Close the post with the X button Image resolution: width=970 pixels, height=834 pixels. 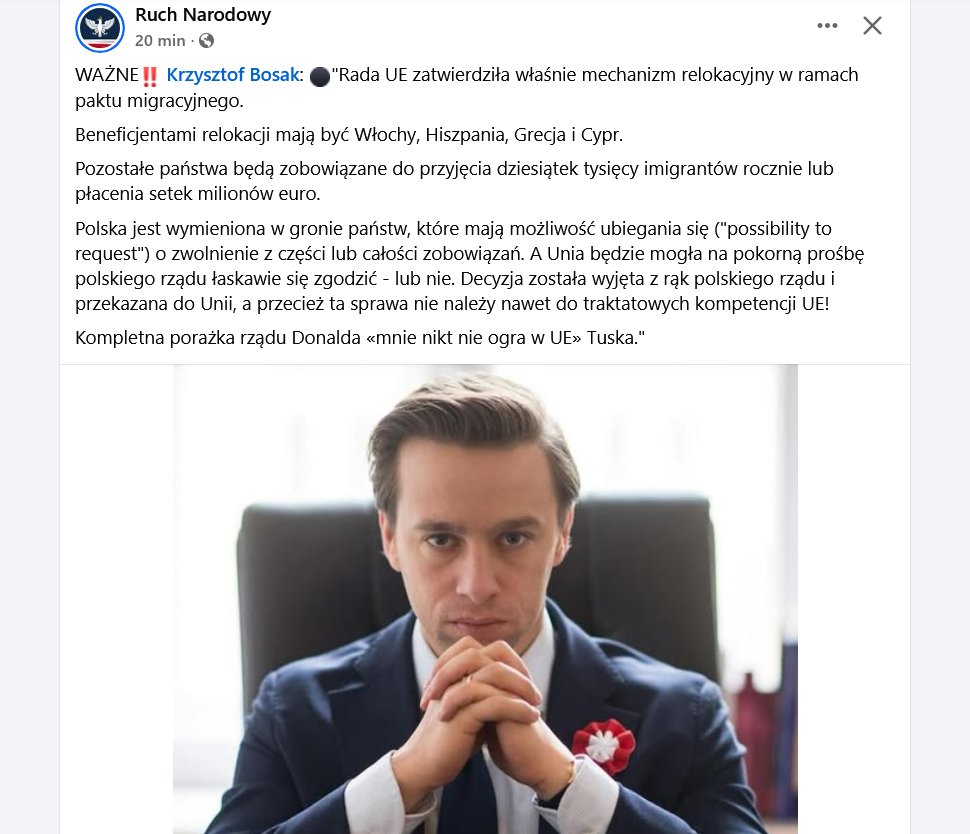(872, 25)
